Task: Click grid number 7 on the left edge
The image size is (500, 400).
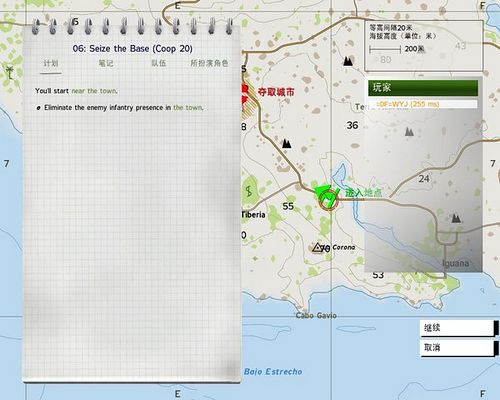Action: (x=6, y=164)
